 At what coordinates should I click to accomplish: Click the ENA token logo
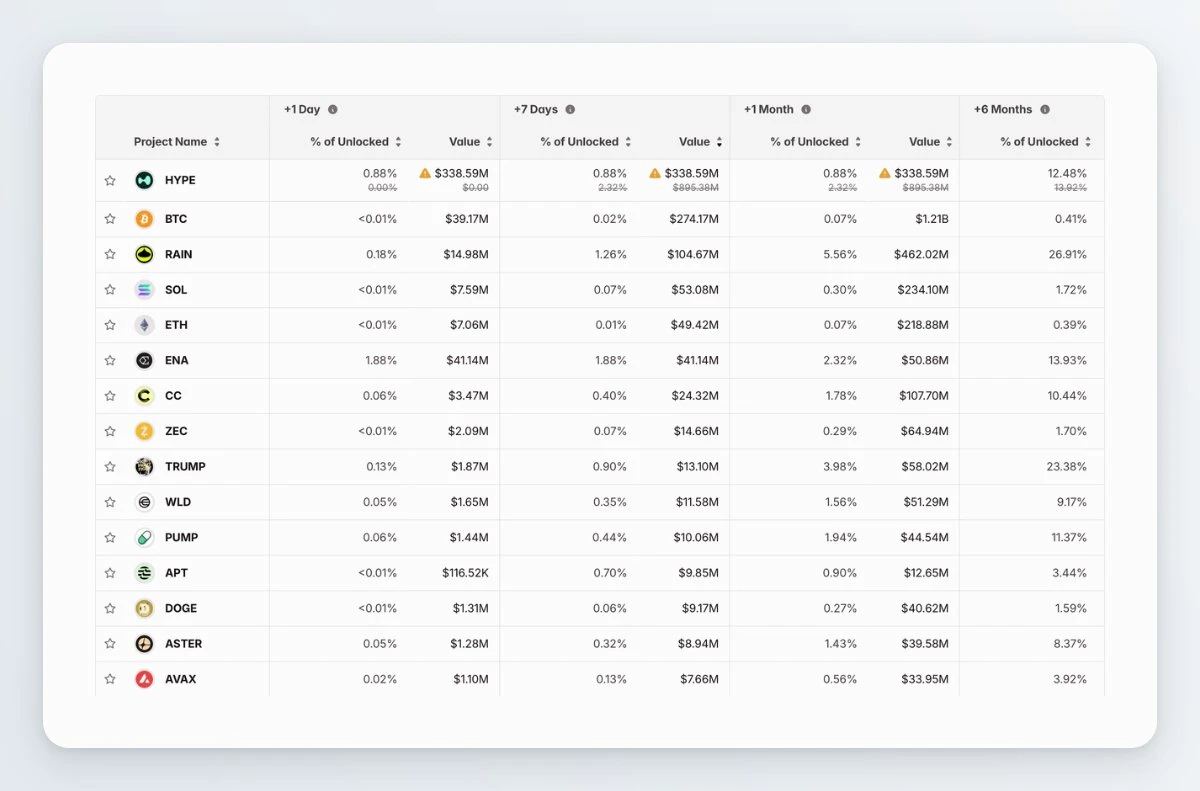click(144, 360)
